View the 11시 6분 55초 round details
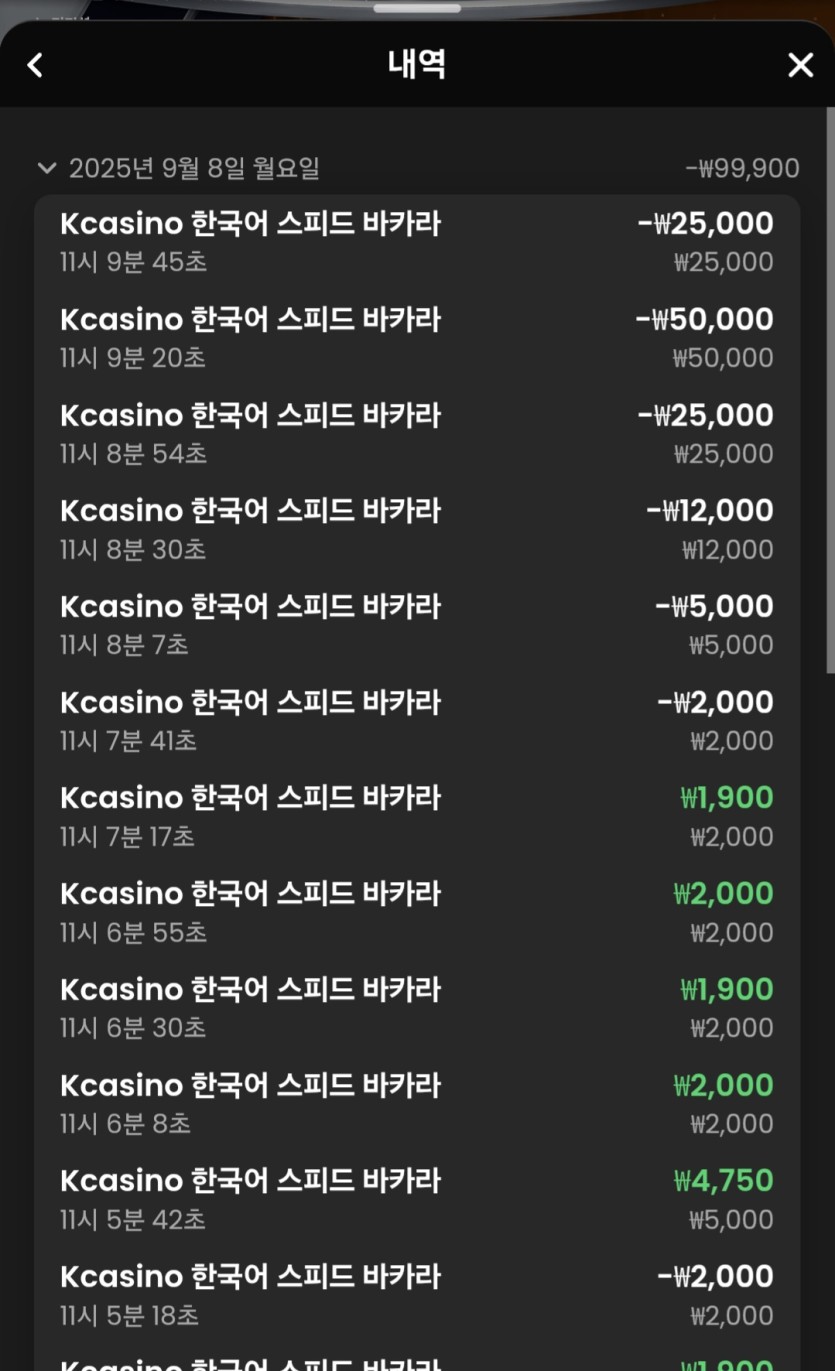 coord(417,912)
